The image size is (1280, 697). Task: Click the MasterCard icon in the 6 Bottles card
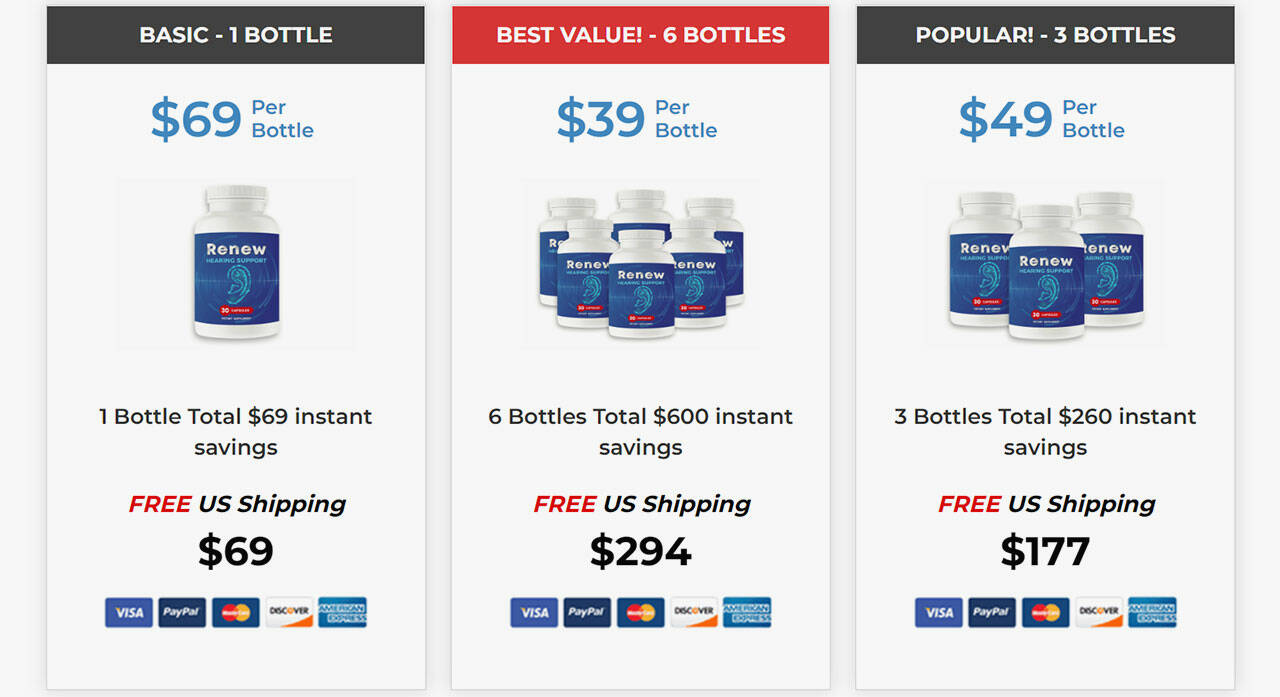point(640,612)
